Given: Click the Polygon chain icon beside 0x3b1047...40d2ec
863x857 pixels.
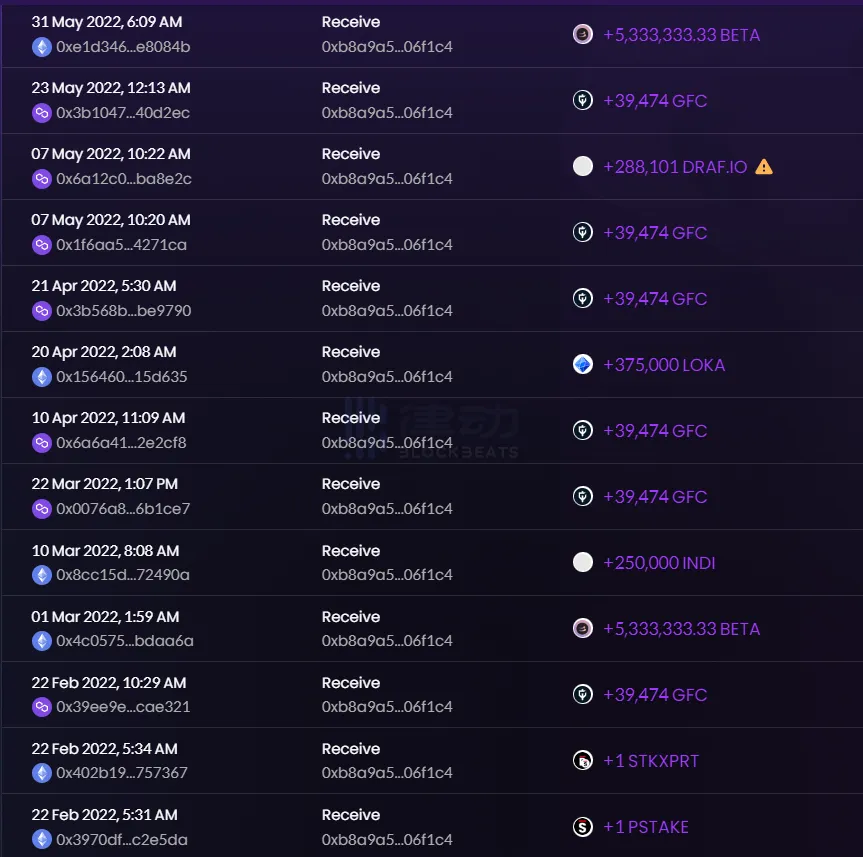Looking at the screenshot, I should (x=41, y=113).
